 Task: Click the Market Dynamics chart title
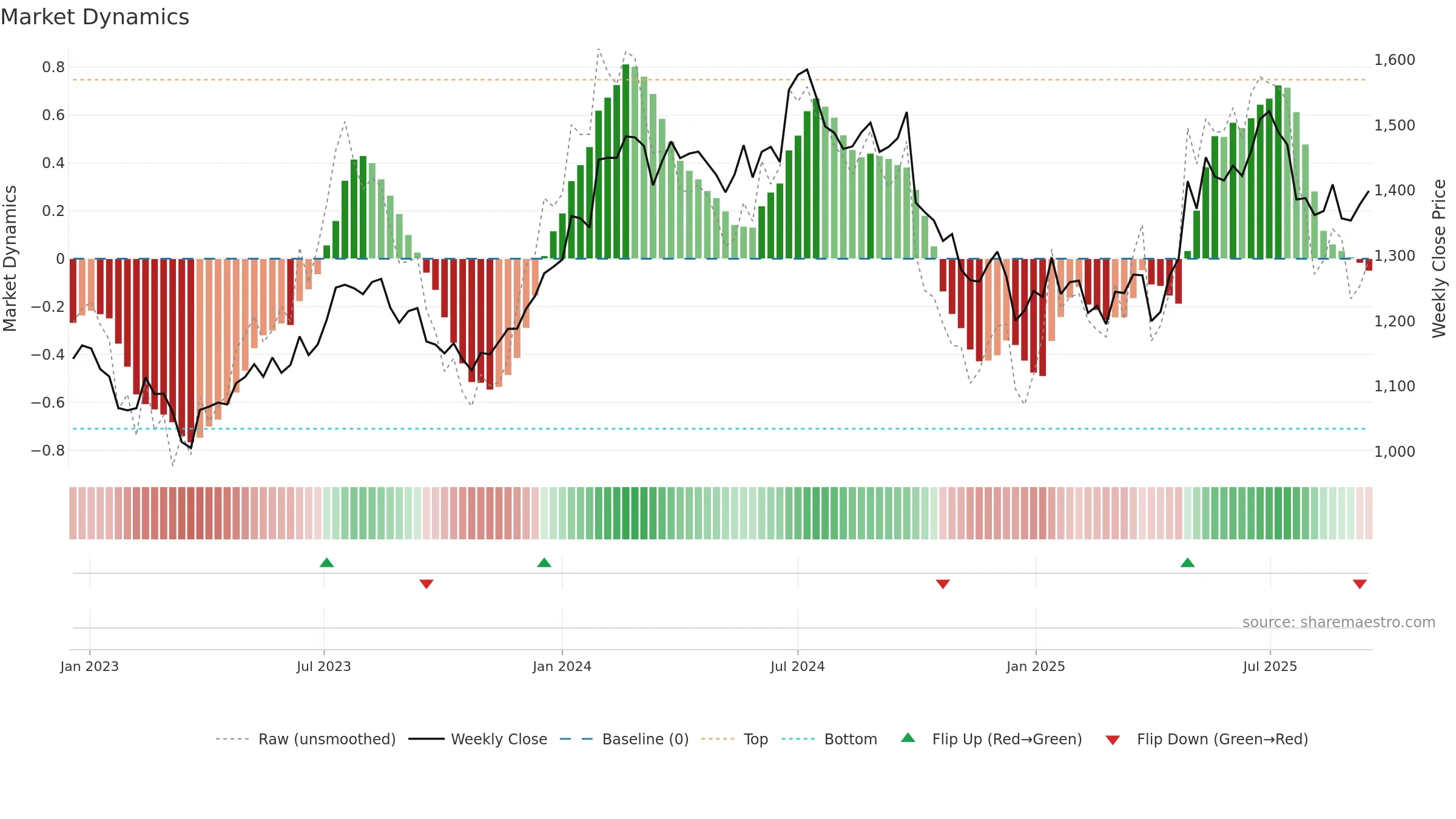(95, 17)
